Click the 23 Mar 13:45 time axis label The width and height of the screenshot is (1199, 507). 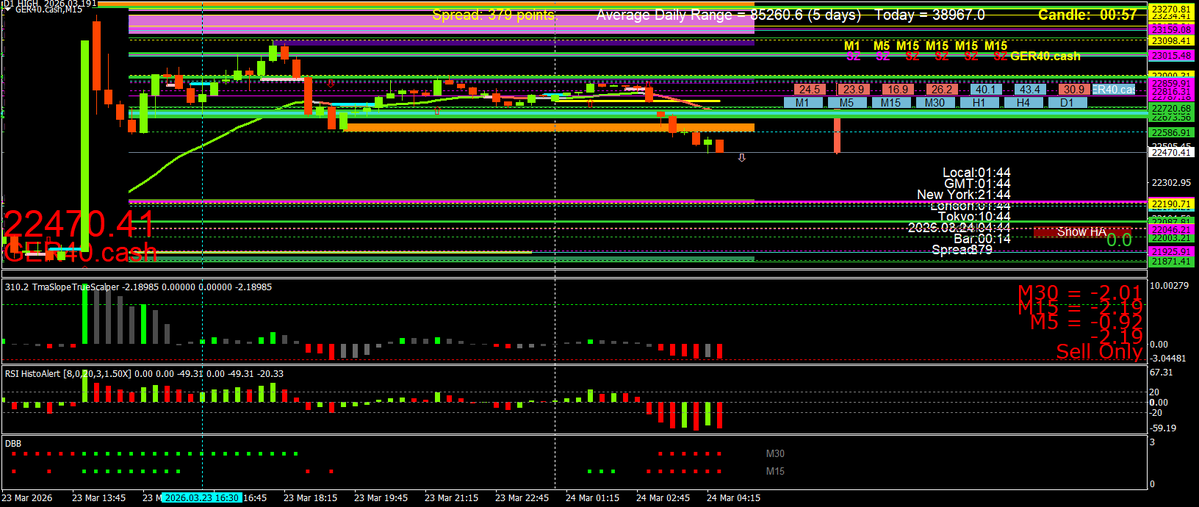pos(99,497)
